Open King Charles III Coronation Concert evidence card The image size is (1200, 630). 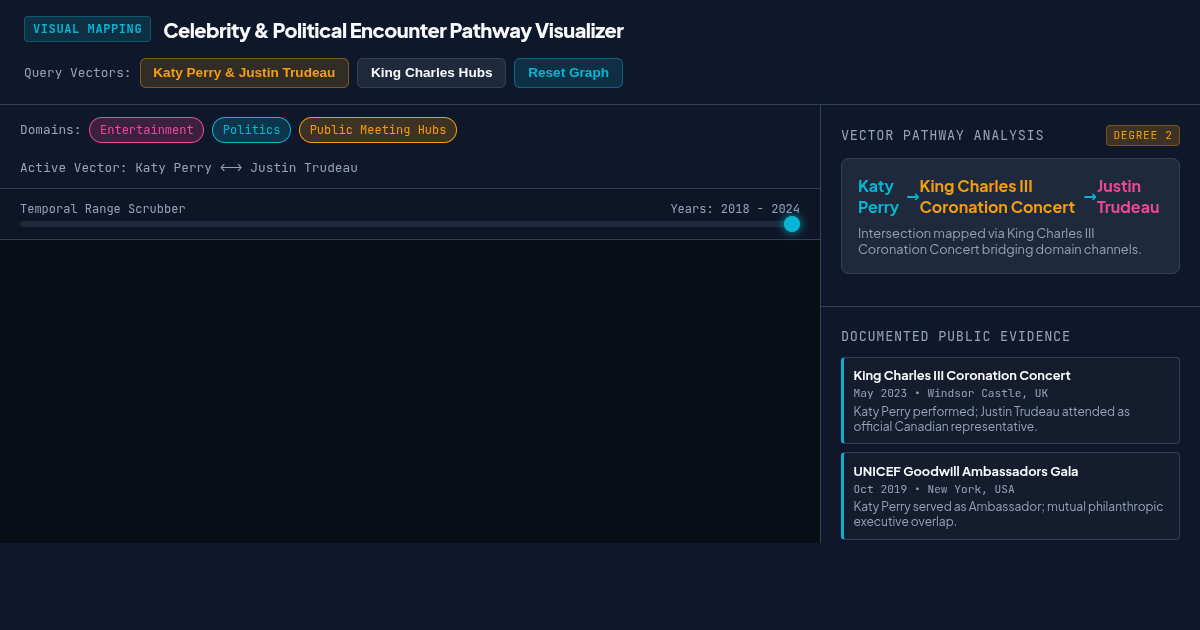[1010, 400]
